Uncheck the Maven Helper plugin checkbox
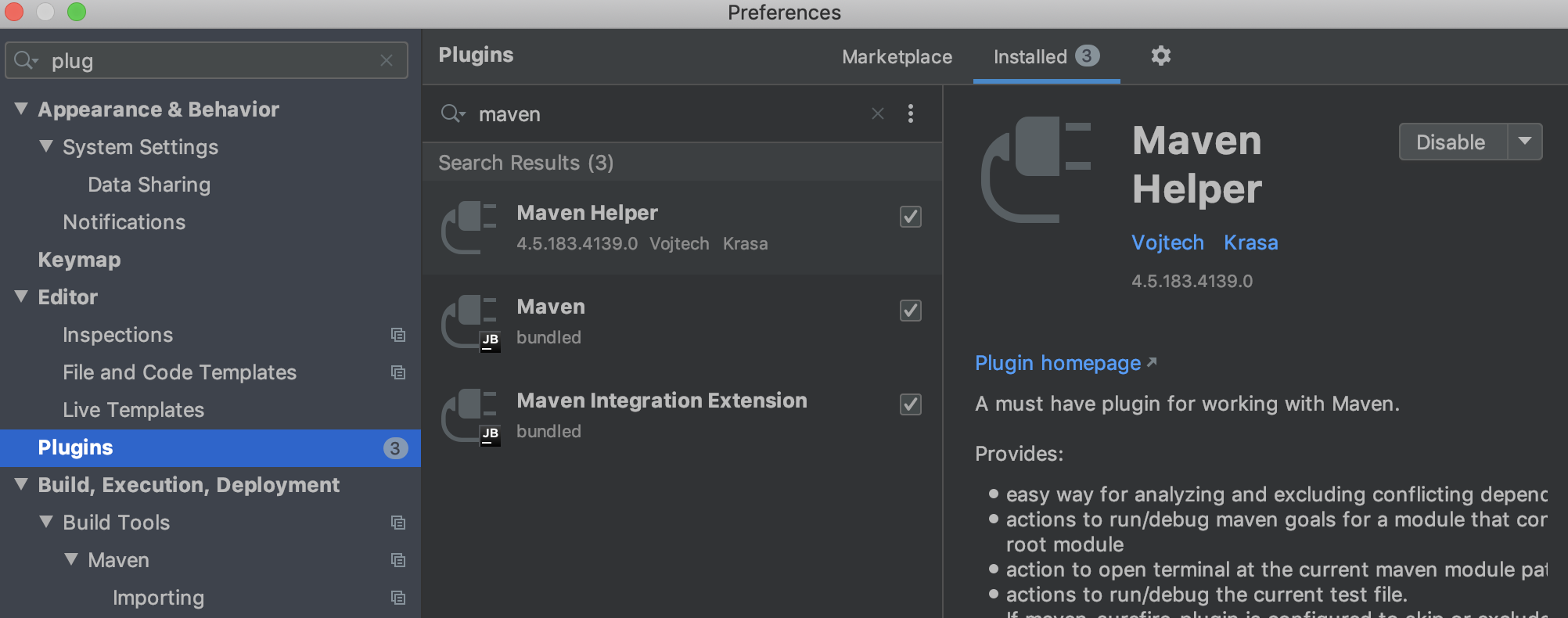Image resolution: width=1568 pixels, height=618 pixels. (x=910, y=217)
